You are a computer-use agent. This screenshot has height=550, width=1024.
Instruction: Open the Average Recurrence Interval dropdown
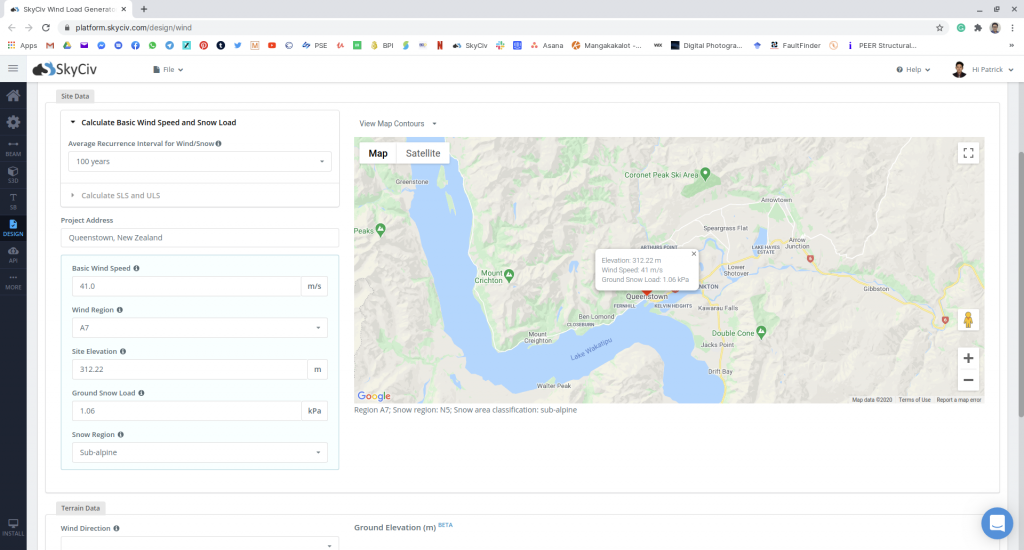(x=200, y=161)
